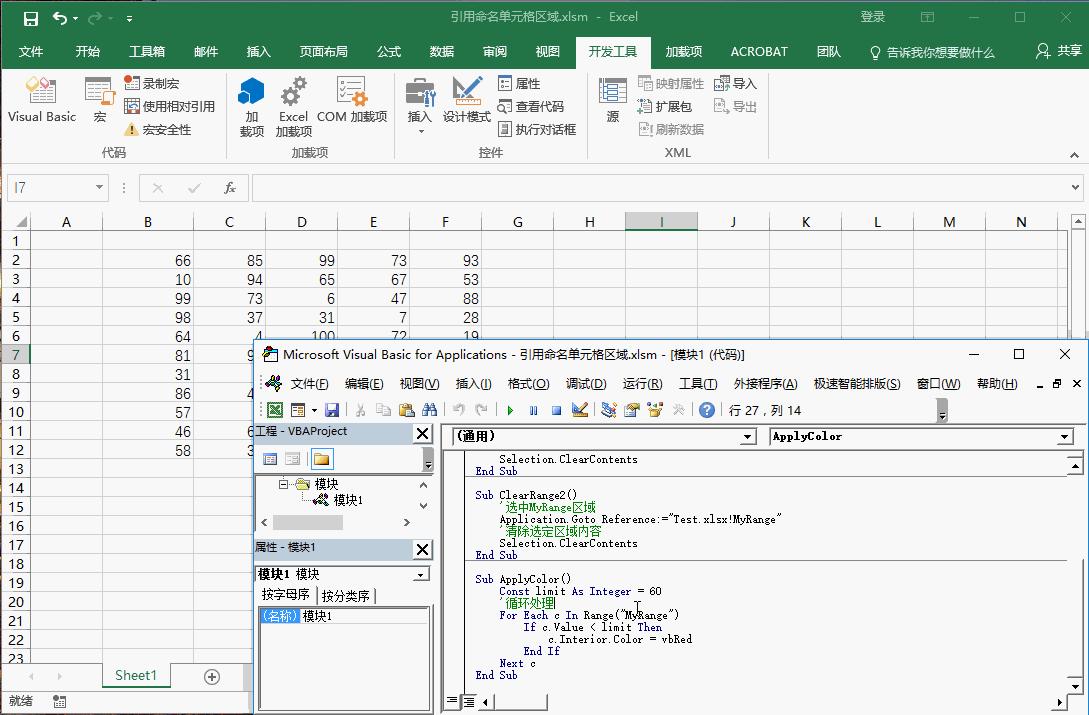Toggle folder view in the Project Explorer
Image resolution: width=1089 pixels, height=715 pixels.
click(322, 459)
